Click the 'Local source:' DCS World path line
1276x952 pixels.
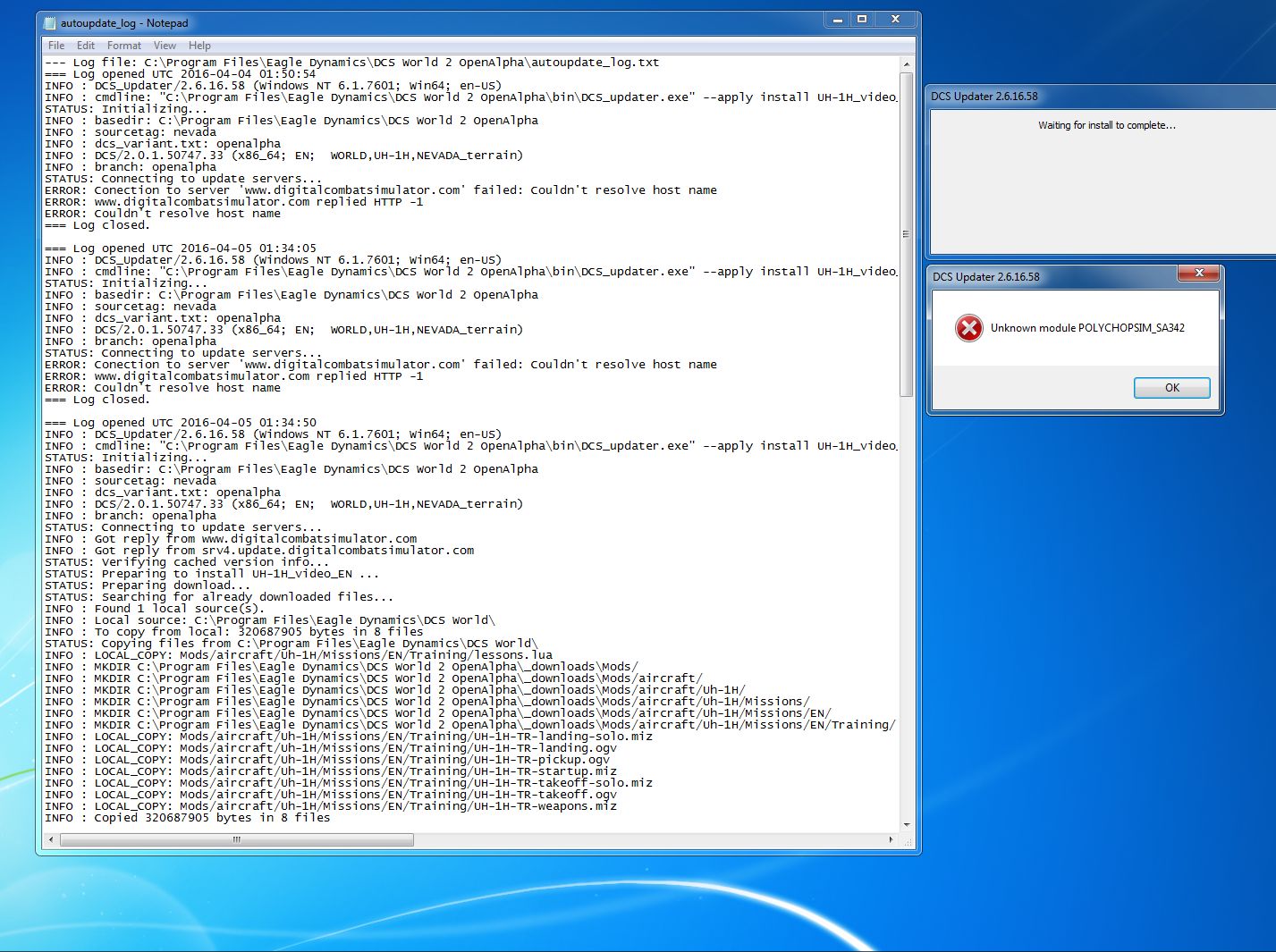click(x=270, y=620)
